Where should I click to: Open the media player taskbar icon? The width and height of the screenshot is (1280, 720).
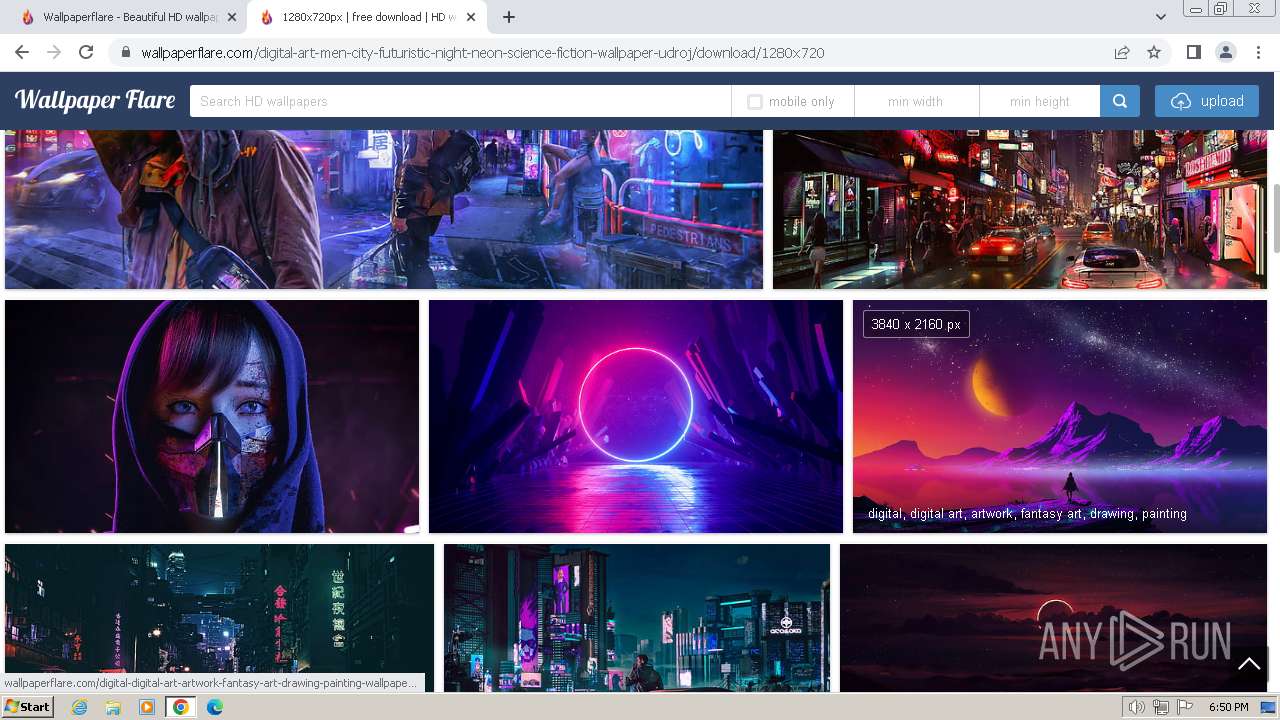click(x=147, y=707)
